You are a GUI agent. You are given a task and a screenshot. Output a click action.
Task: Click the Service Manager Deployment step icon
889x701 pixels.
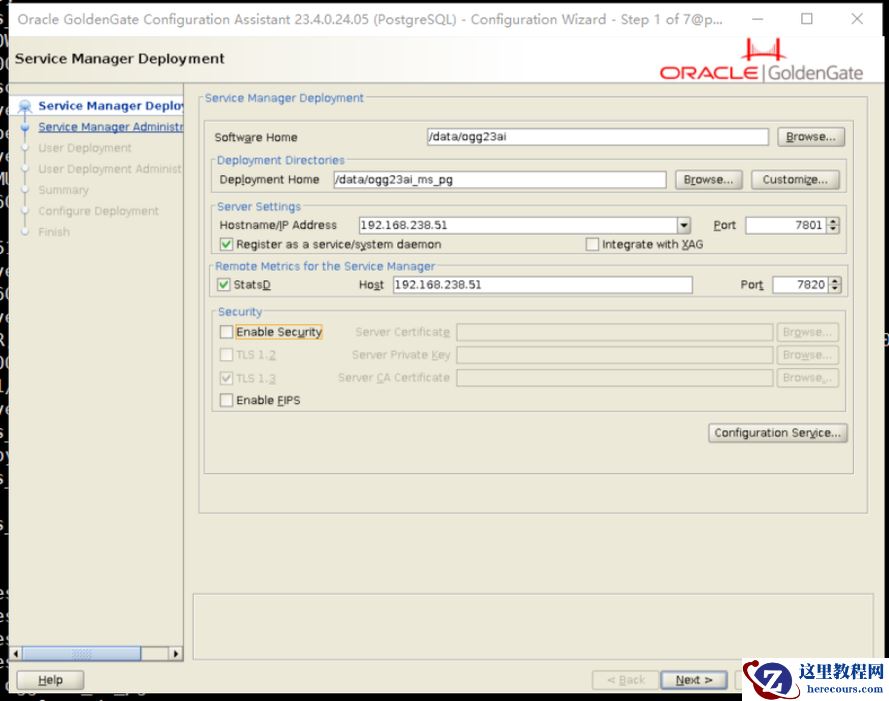[25, 106]
